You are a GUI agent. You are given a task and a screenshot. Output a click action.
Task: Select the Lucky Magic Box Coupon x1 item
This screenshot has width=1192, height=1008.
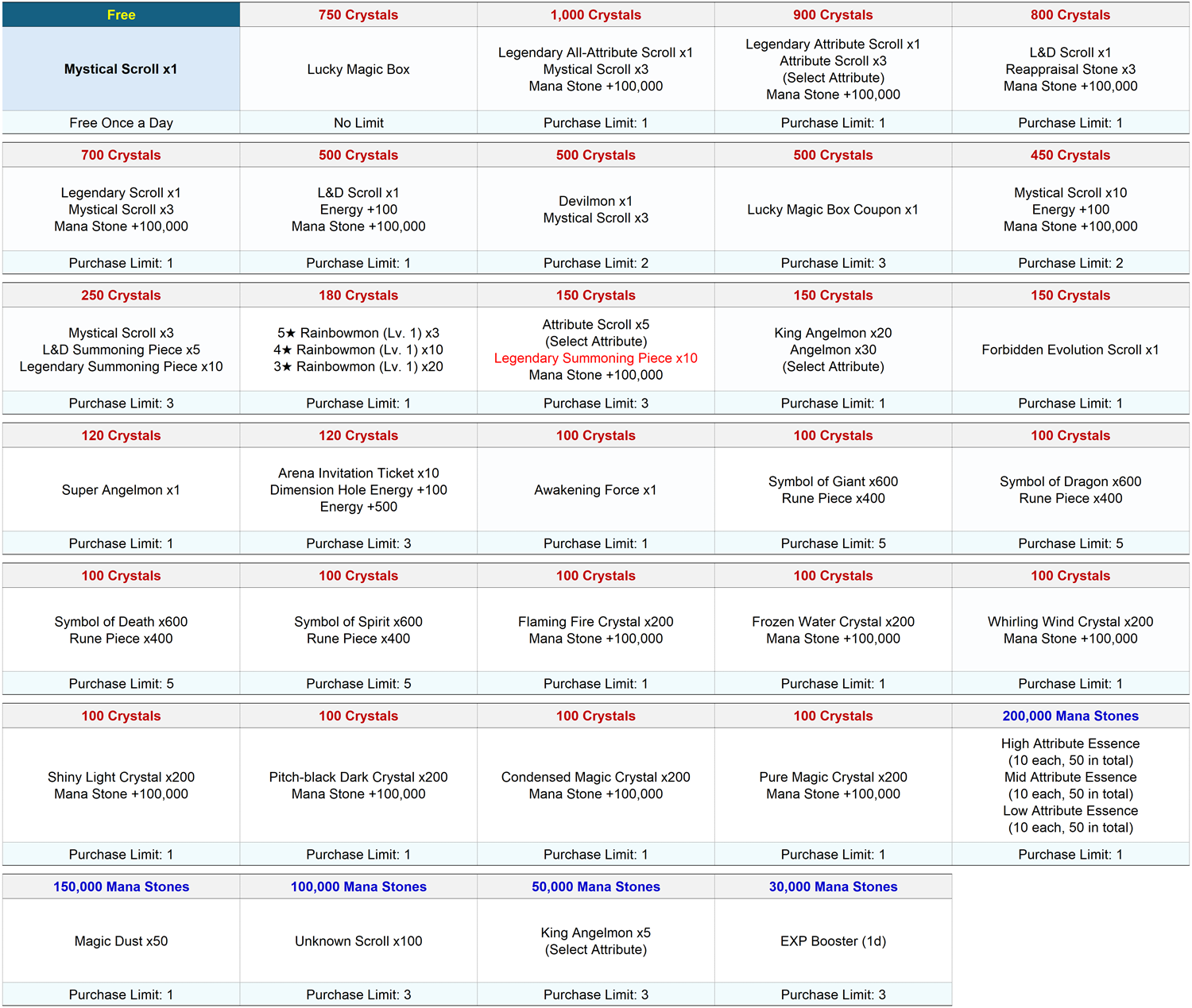[832, 210]
